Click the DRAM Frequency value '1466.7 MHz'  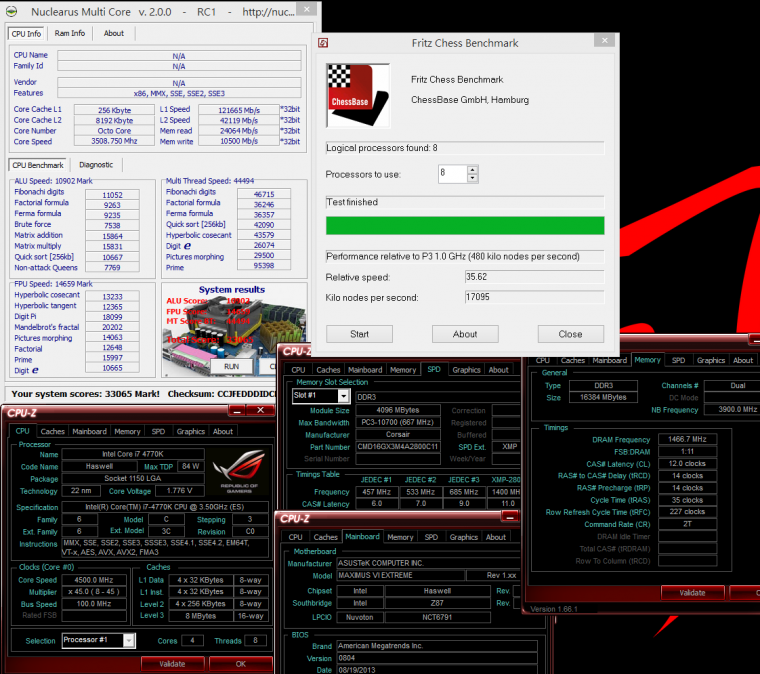687,439
